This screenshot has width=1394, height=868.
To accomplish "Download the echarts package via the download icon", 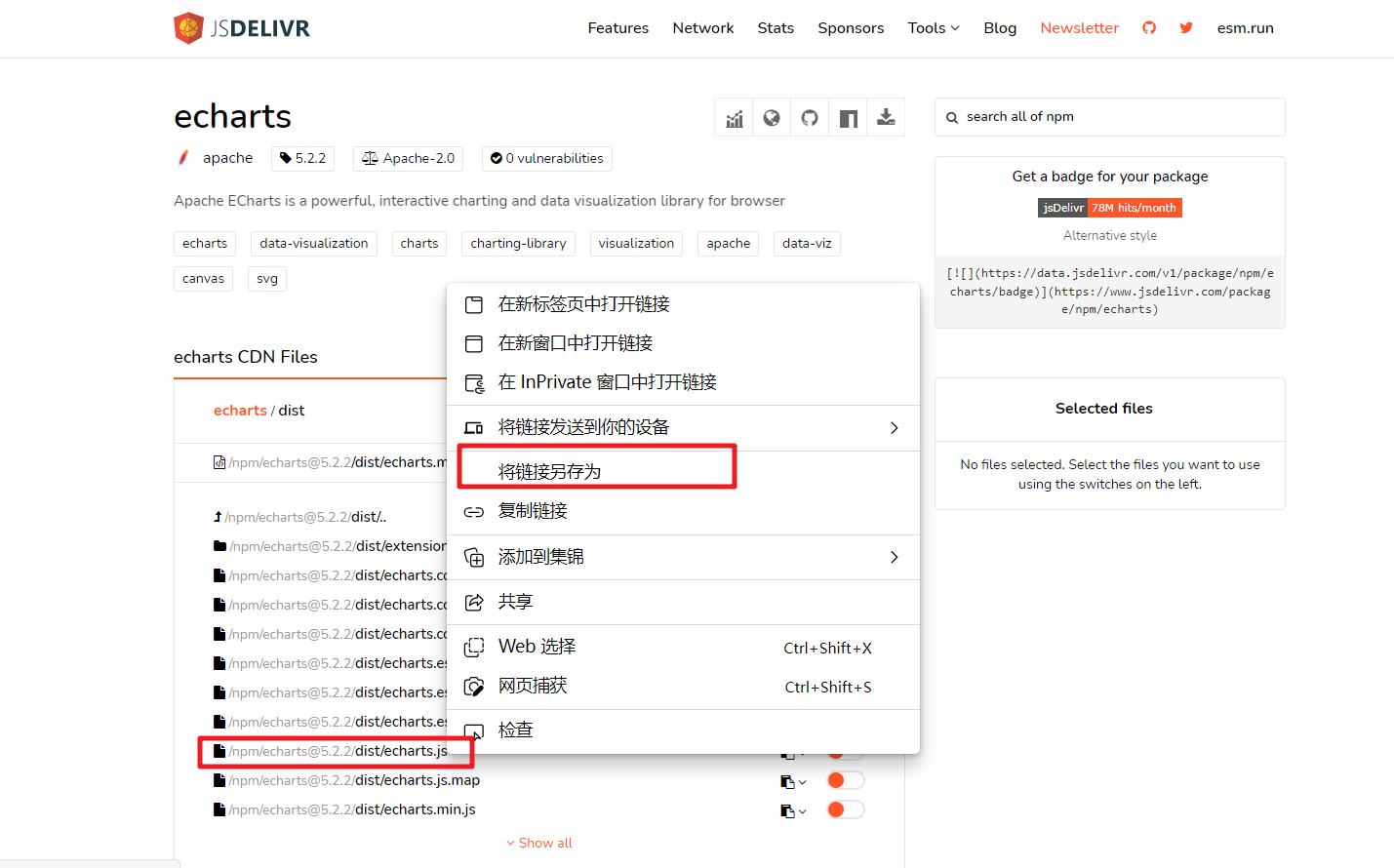I will click(886, 117).
